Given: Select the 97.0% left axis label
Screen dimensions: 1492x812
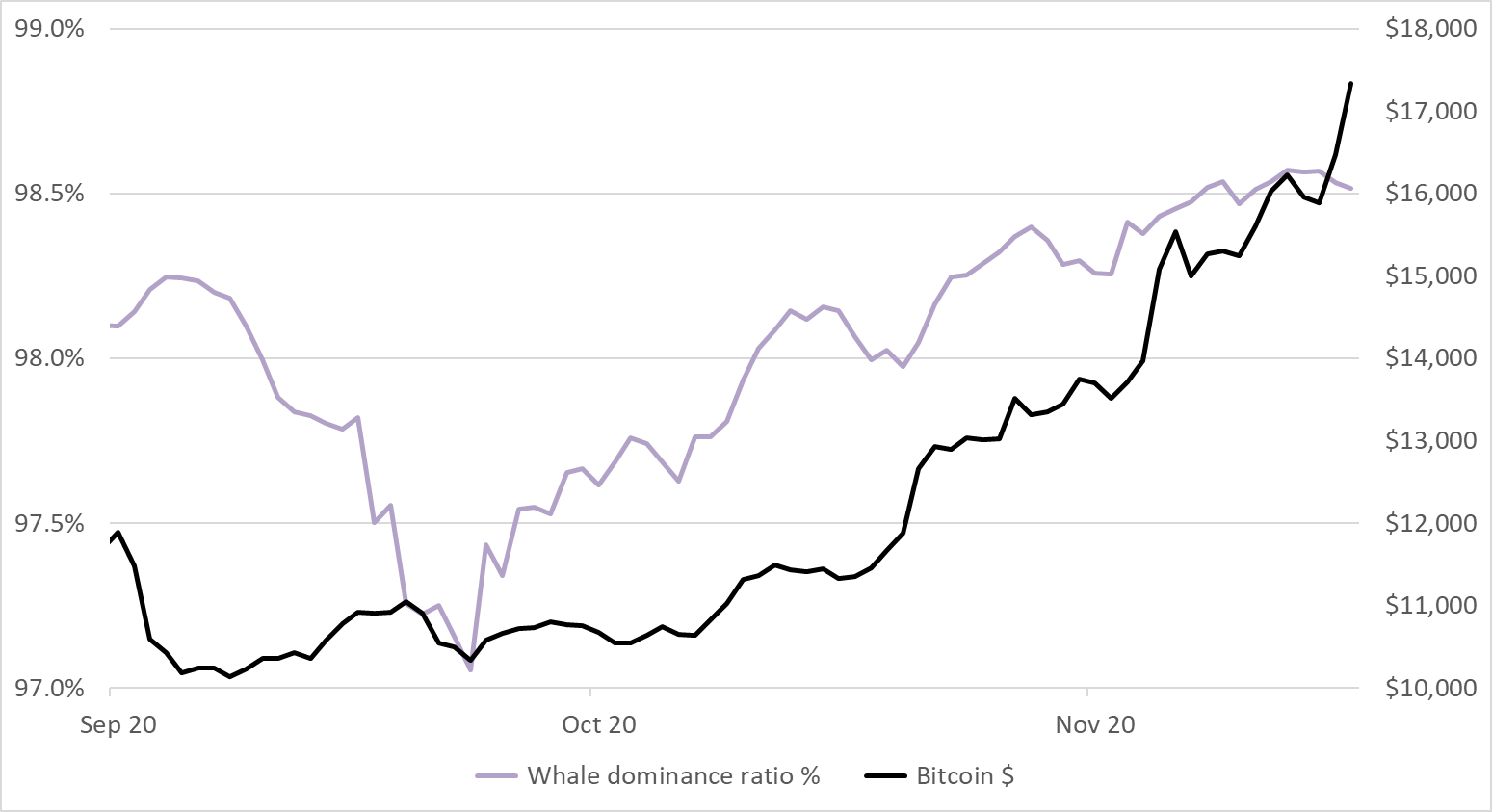Looking at the screenshot, I should point(50,689).
